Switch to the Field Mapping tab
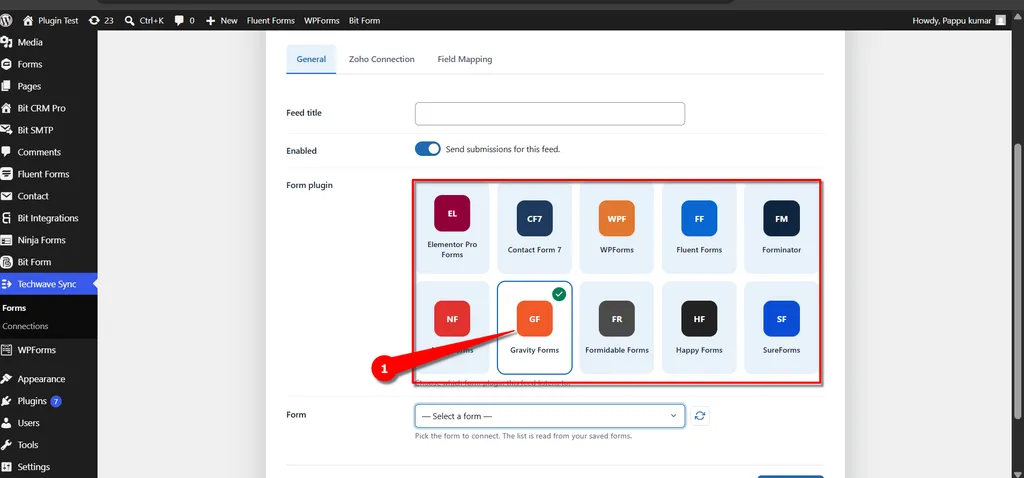This screenshot has width=1024, height=478. click(x=465, y=59)
